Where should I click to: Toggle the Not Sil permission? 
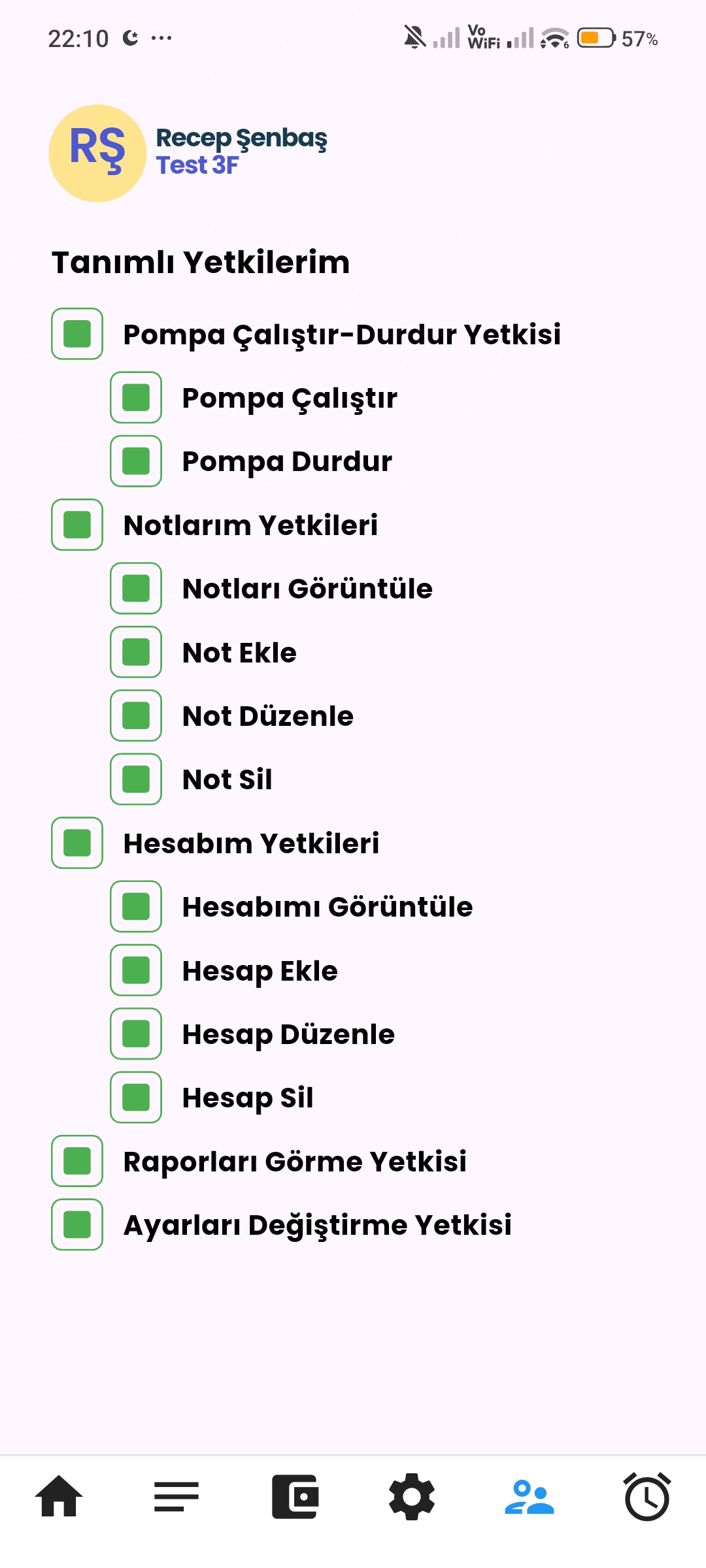(x=135, y=780)
